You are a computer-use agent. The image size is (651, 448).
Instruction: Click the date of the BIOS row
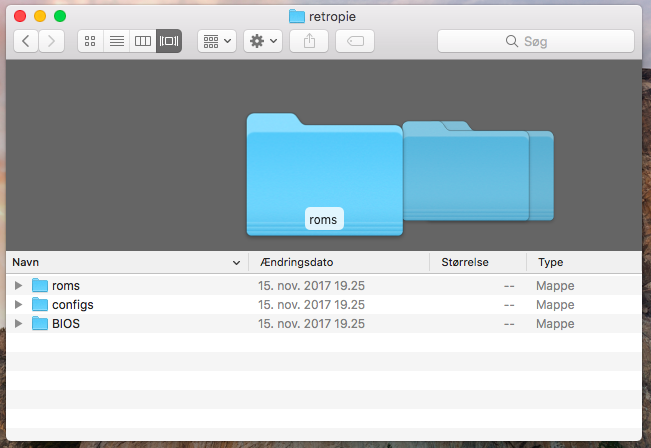click(x=311, y=324)
